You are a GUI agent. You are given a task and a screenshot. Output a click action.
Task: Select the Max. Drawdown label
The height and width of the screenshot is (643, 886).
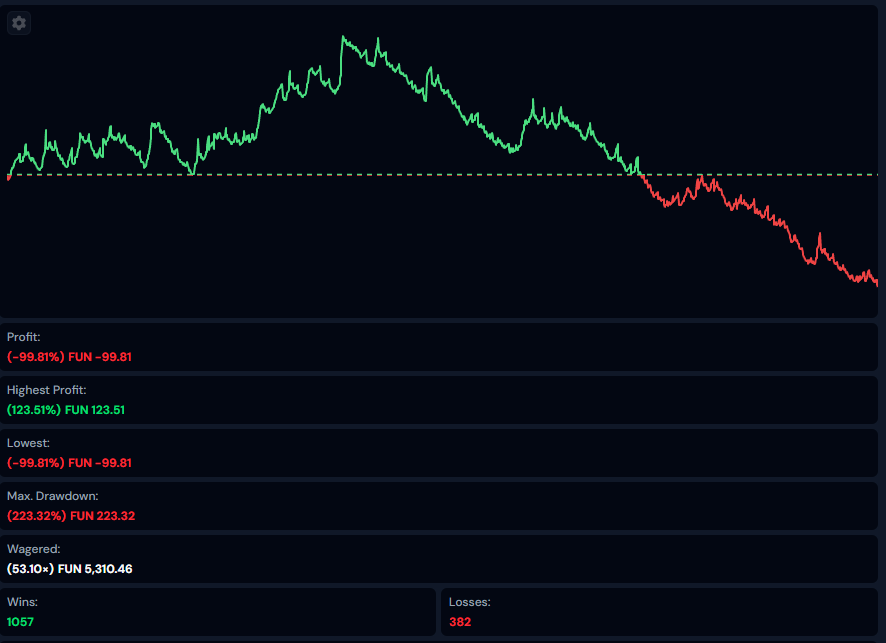coord(53,495)
